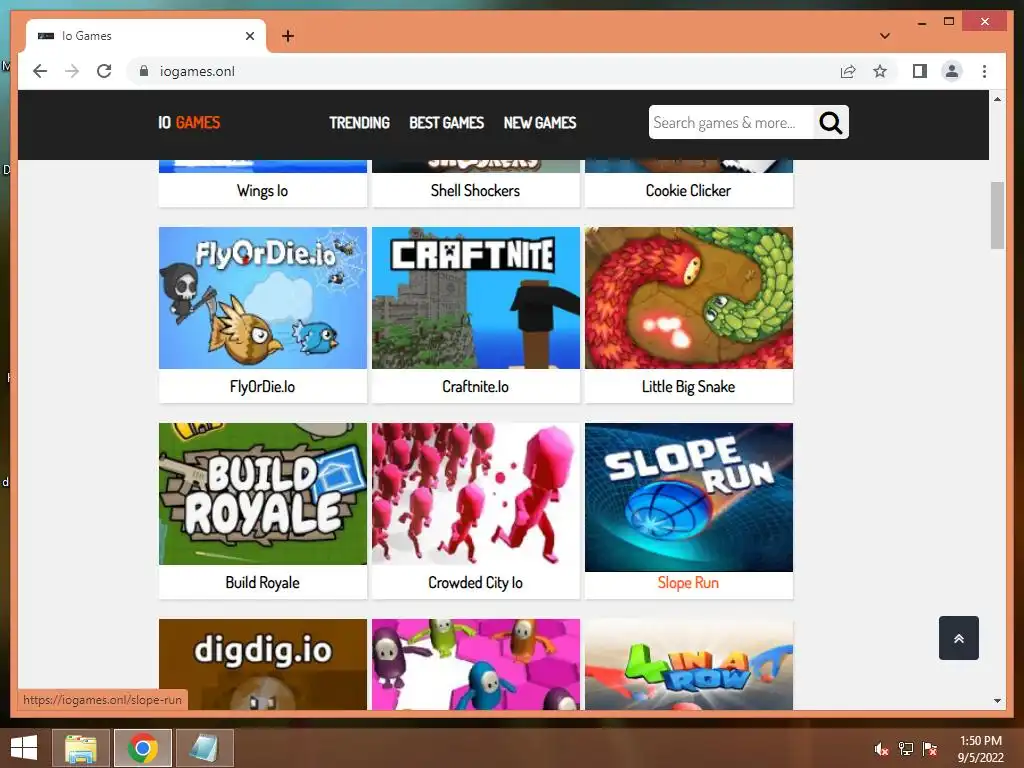Screen dimensions: 1024x768
Task: Open the NEW GAMES menu item
Action: point(540,123)
